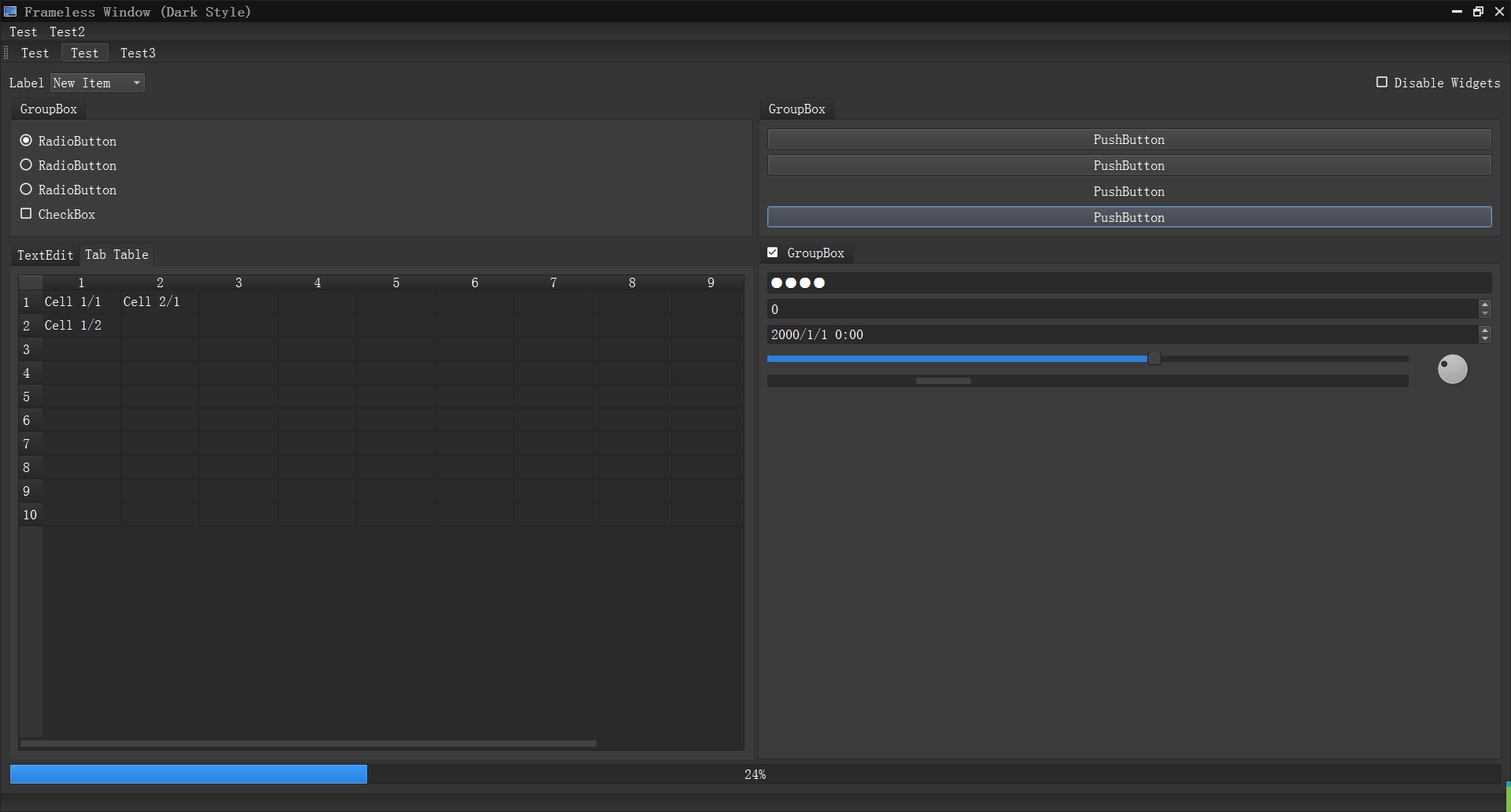Viewport: 1511px width, 812px height.
Task: Switch to the TextEdit tab
Action: pyautogui.click(x=45, y=254)
